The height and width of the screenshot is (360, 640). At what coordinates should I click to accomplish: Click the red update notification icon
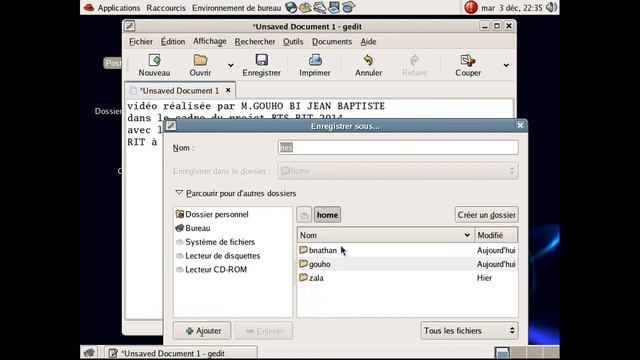click(471, 7)
